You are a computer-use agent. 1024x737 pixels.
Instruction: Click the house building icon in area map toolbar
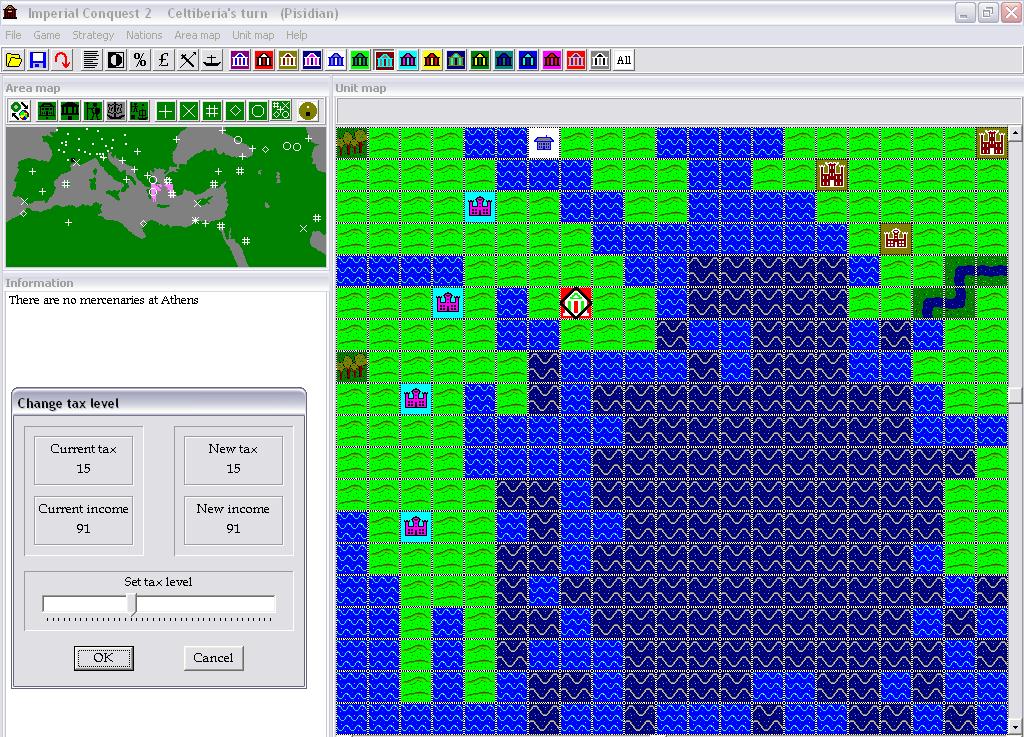pos(46,111)
